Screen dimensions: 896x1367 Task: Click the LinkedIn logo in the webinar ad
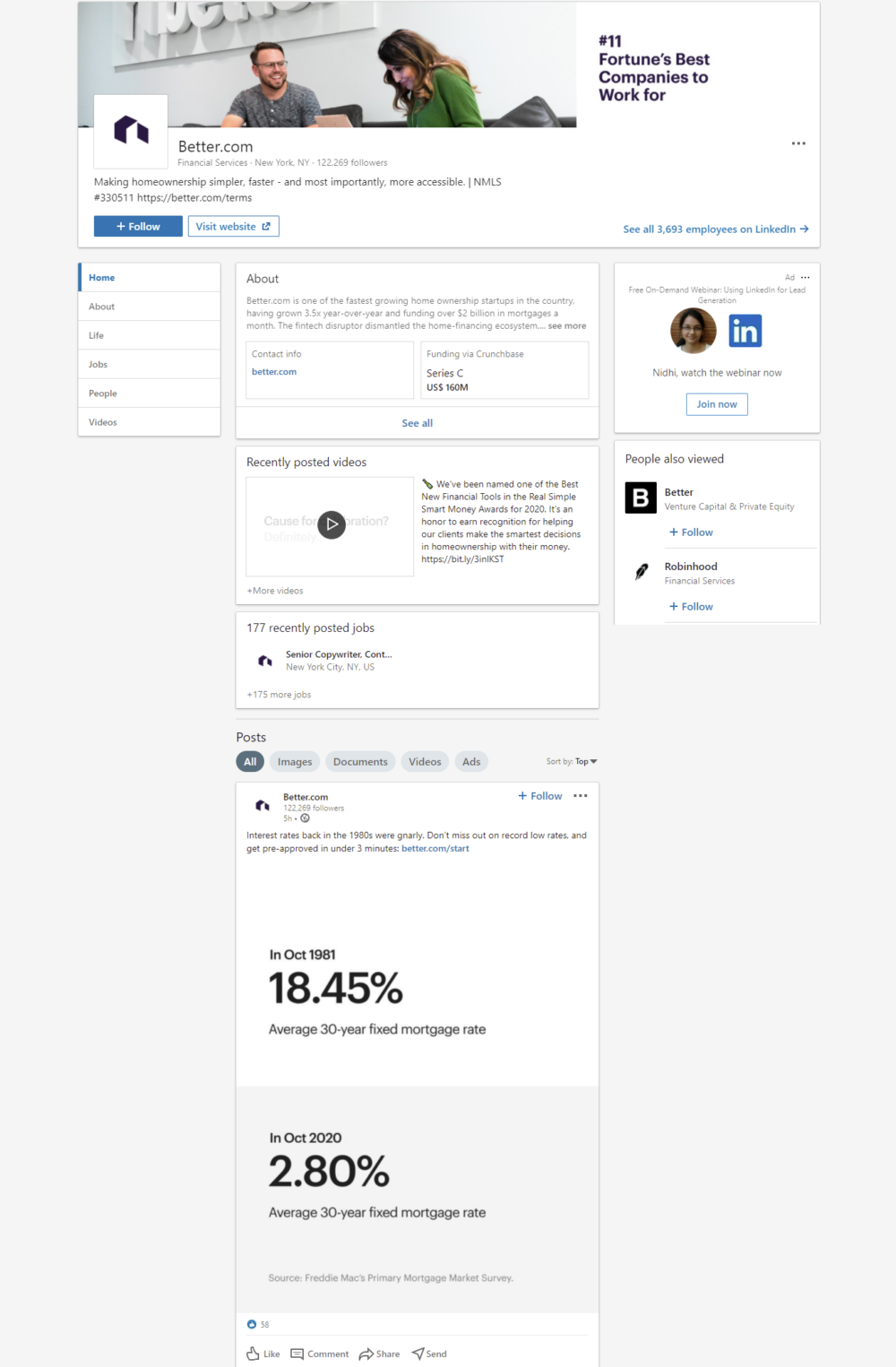(745, 331)
